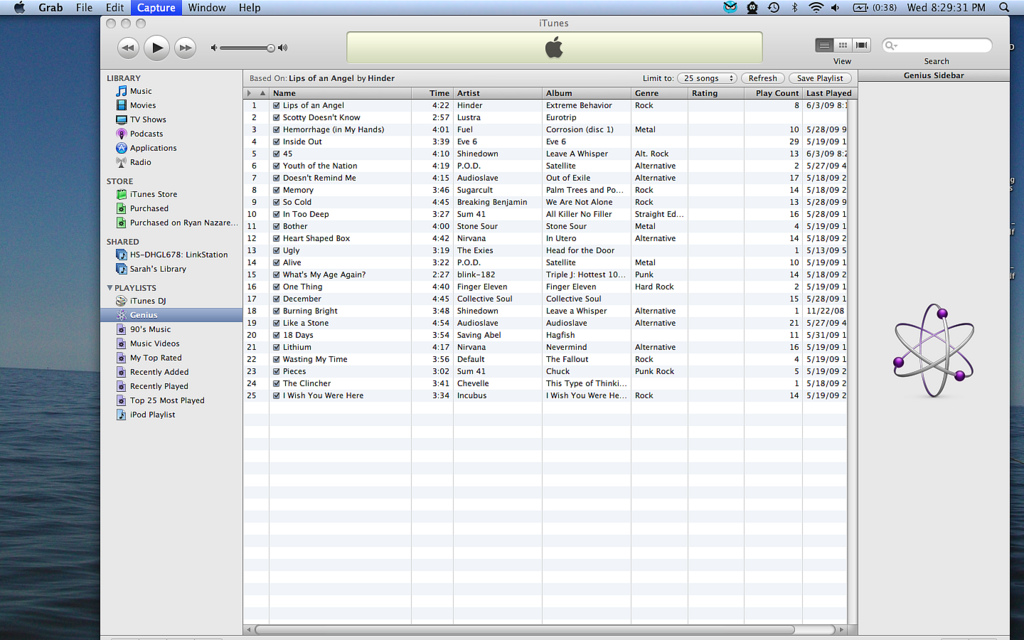Open Sarah's Library shared icon
Image resolution: width=1024 pixels, height=640 pixels.
tap(121, 269)
